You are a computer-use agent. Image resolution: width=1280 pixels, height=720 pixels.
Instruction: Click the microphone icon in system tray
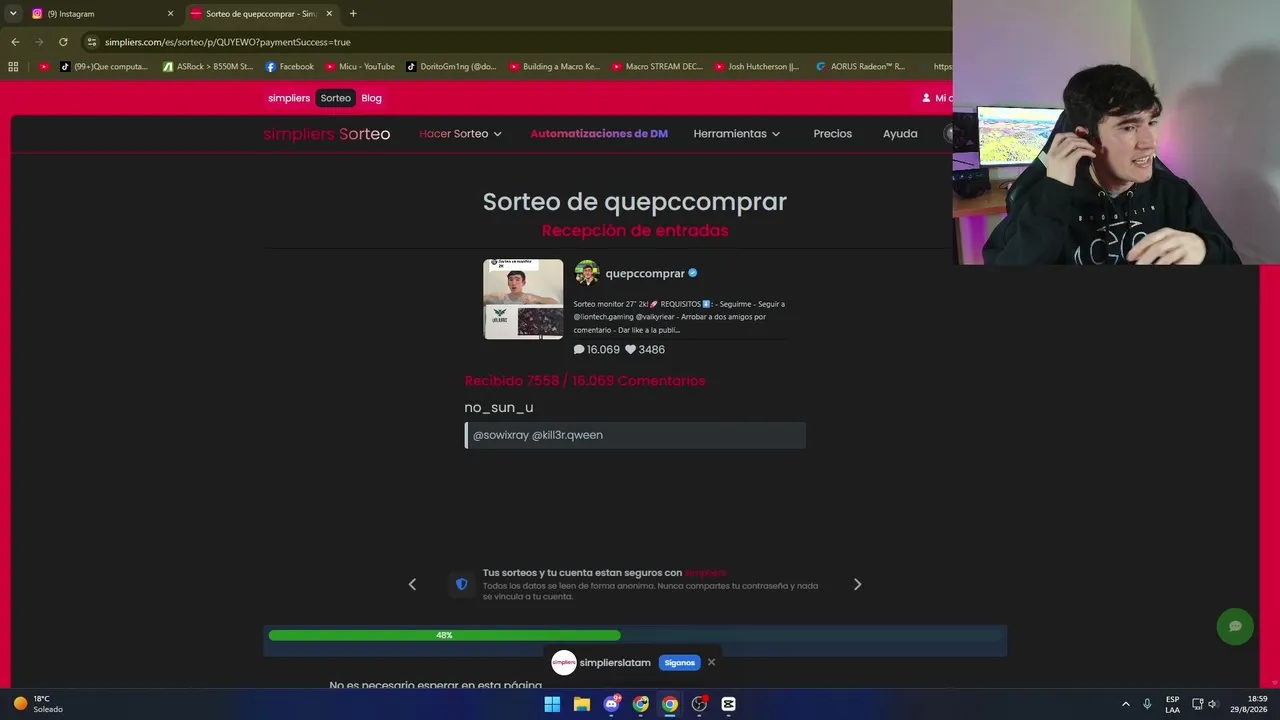tap(1147, 704)
